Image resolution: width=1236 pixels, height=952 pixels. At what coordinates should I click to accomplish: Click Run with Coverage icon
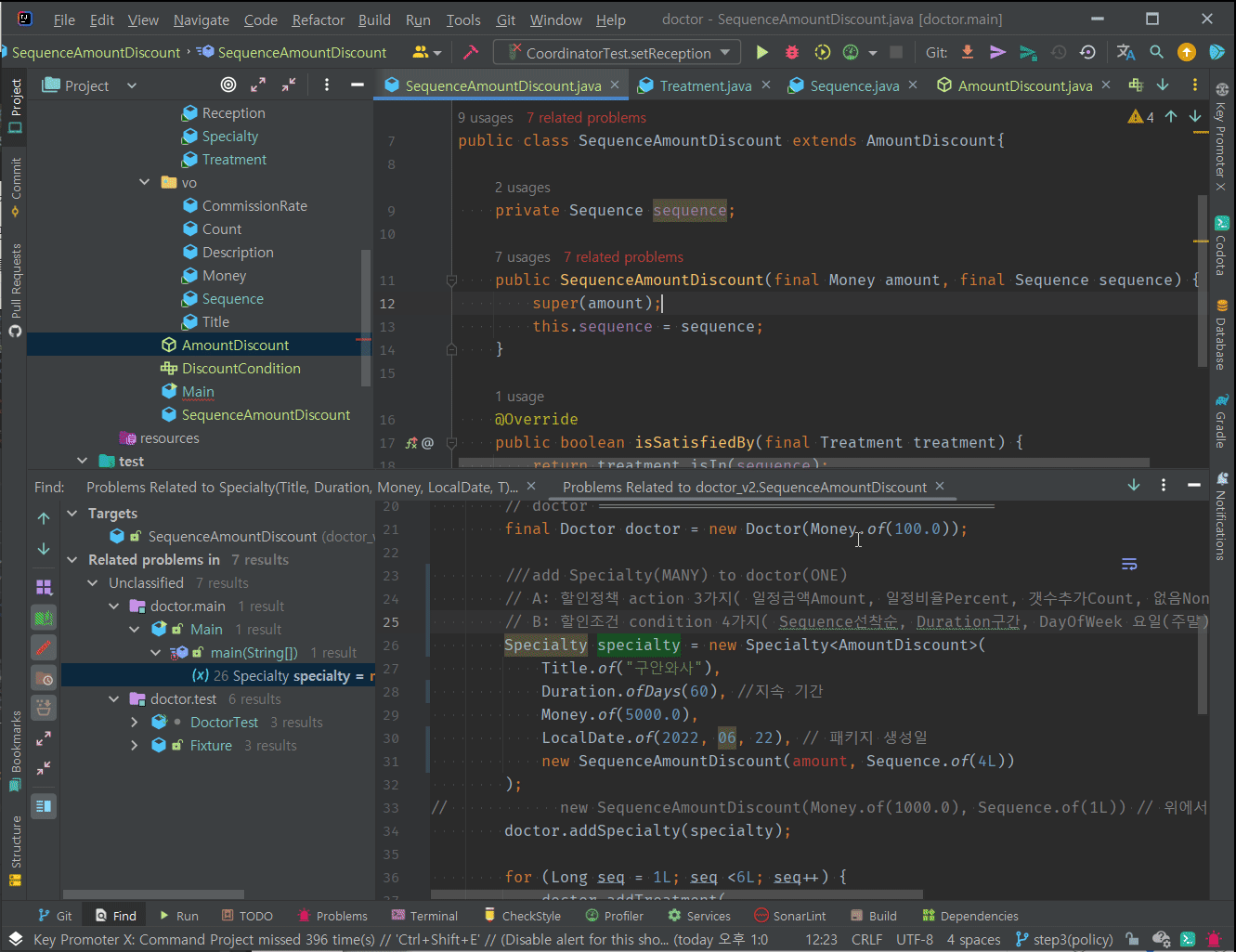click(823, 52)
